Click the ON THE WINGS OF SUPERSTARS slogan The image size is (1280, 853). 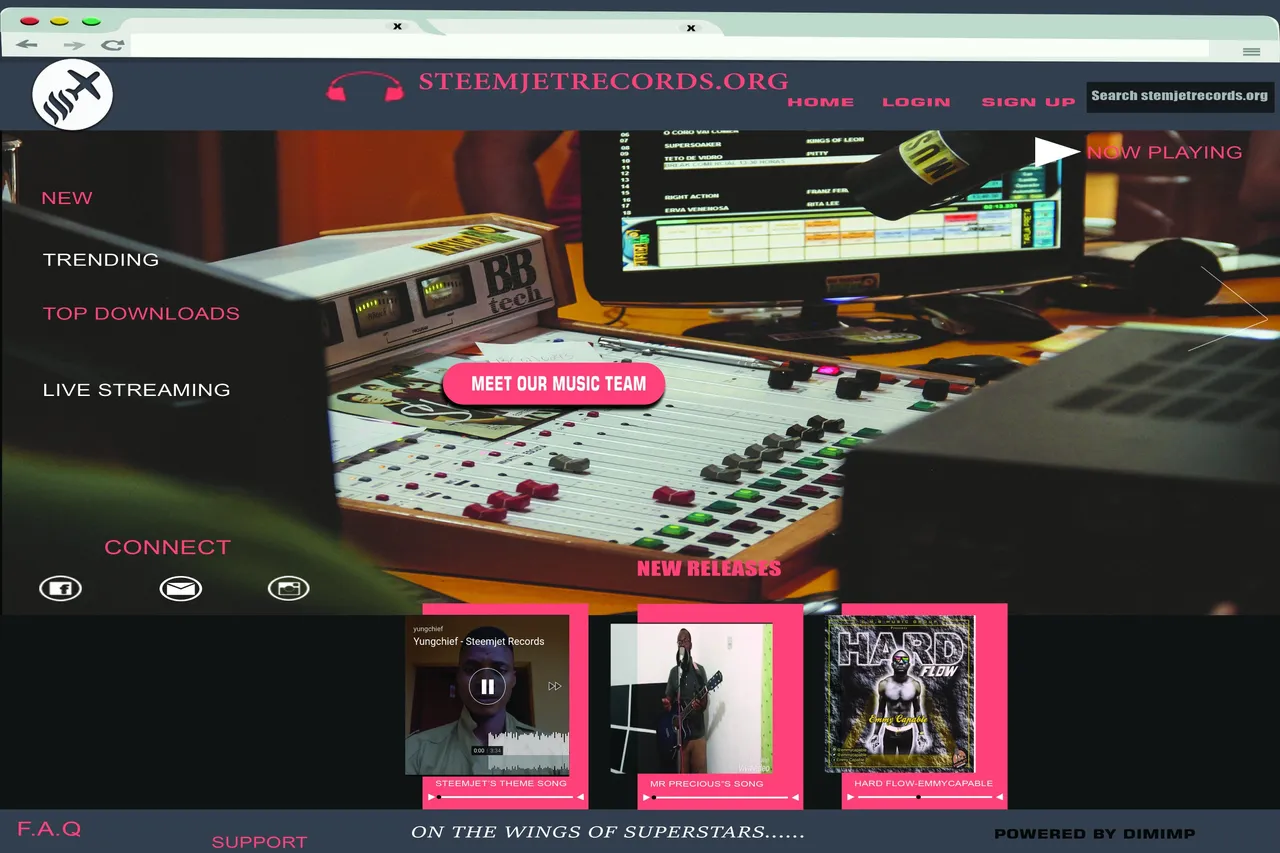608,832
